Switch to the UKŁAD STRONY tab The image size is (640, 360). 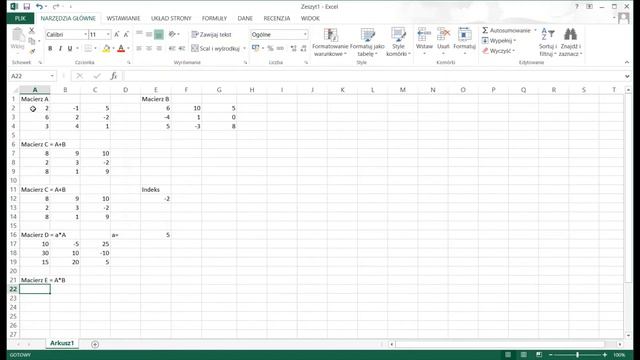[171, 18]
